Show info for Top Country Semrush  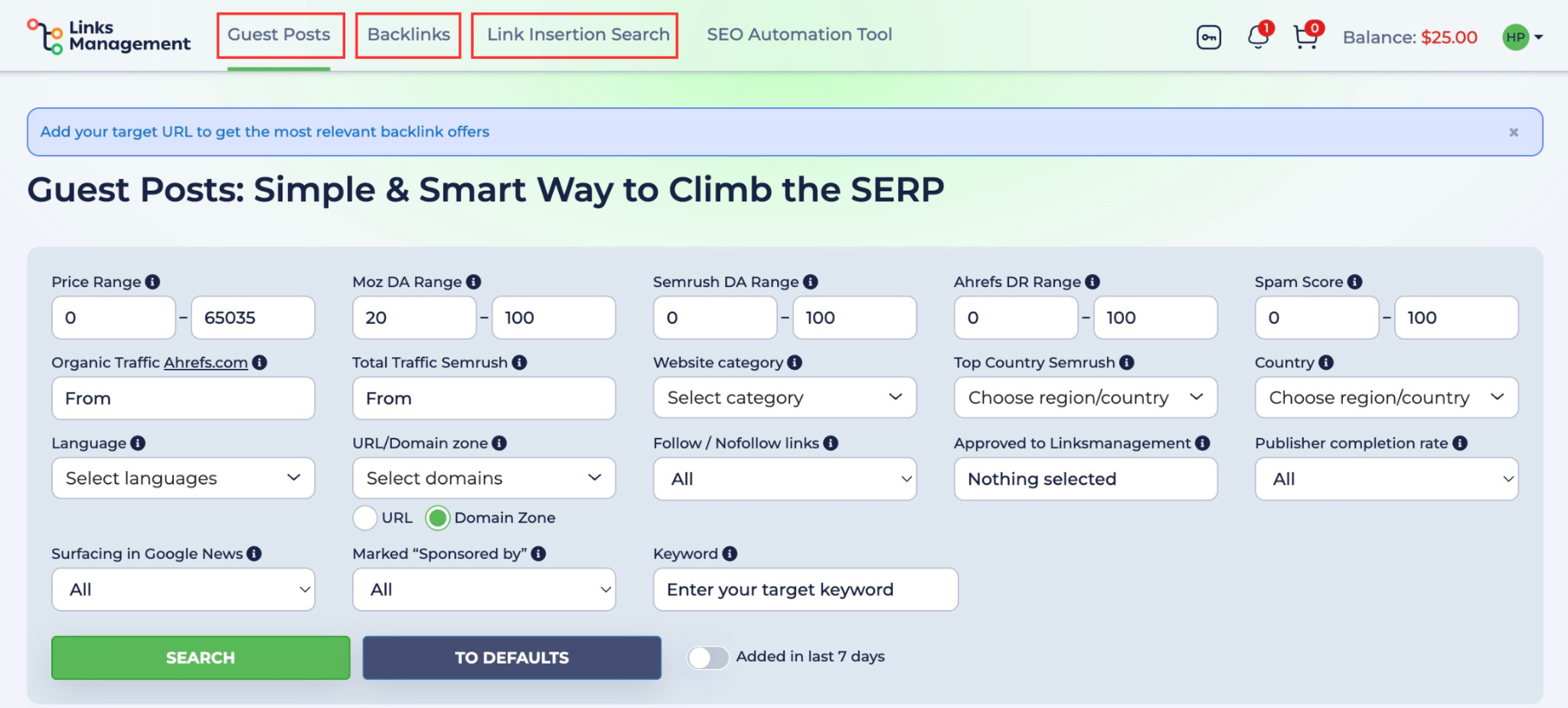[1127, 362]
